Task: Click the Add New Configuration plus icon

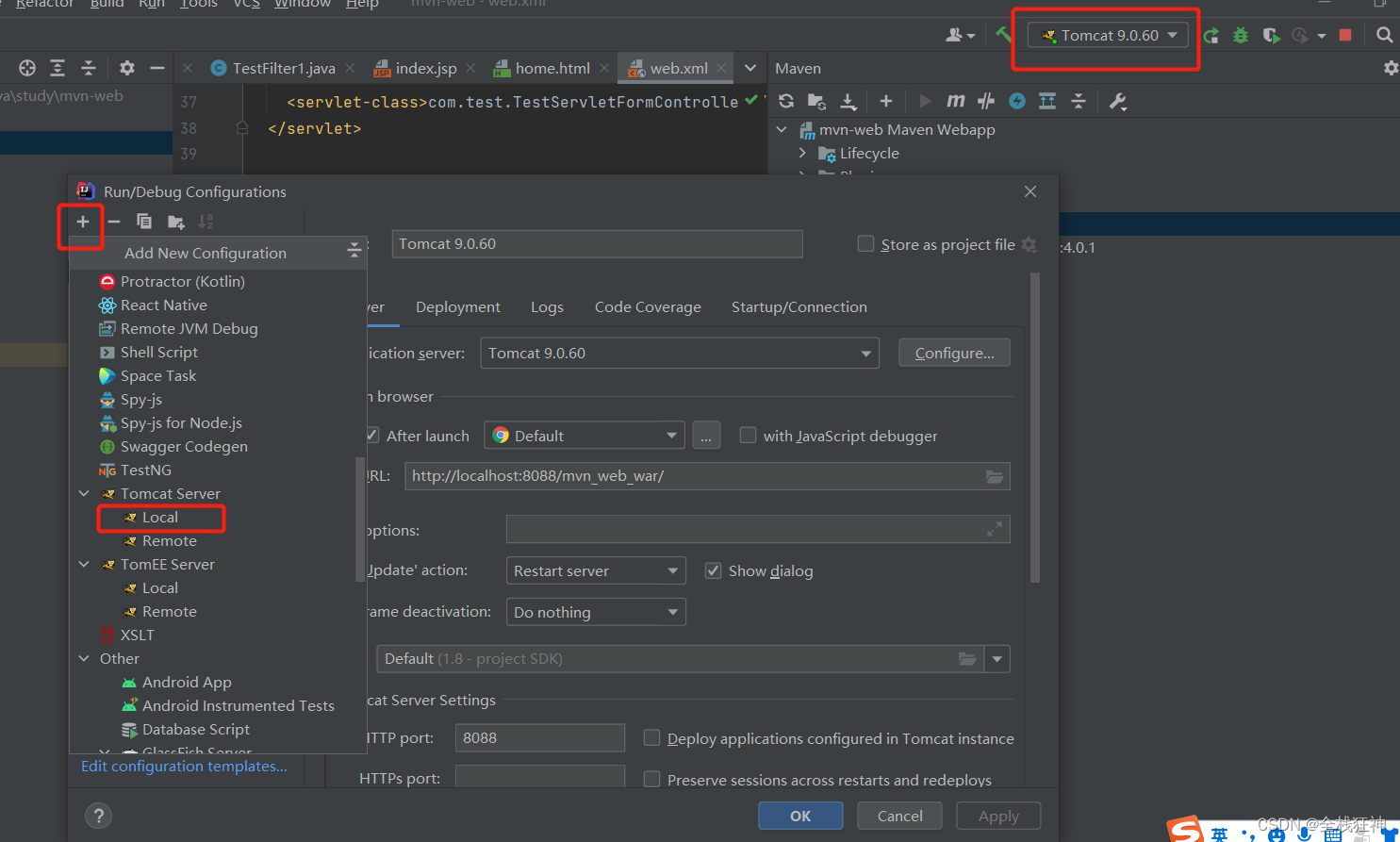Action: (x=83, y=222)
